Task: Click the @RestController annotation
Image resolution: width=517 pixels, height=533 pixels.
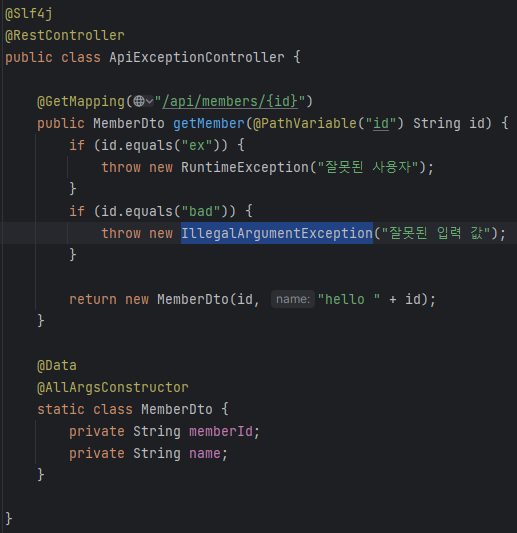Action: 65,35
